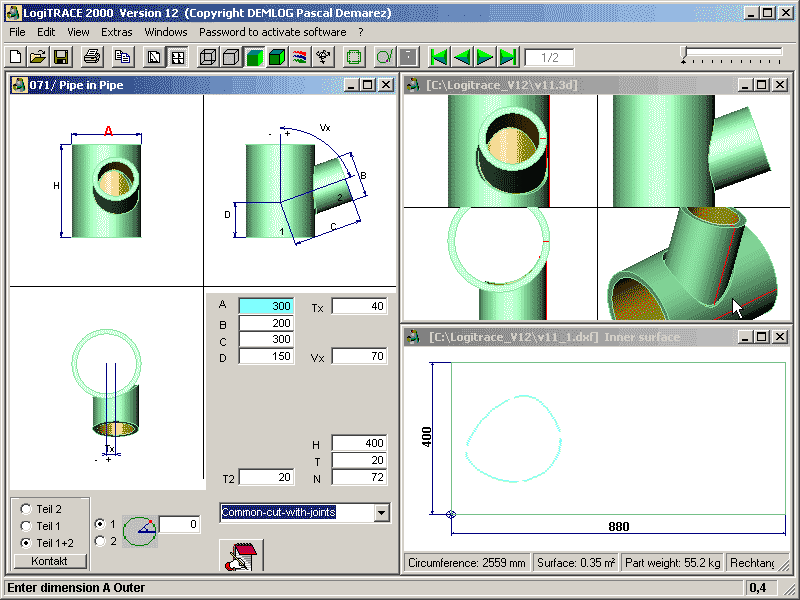Open the Extras menu
The height and width of the screenshot is (600, 800).
click(117, 32)
